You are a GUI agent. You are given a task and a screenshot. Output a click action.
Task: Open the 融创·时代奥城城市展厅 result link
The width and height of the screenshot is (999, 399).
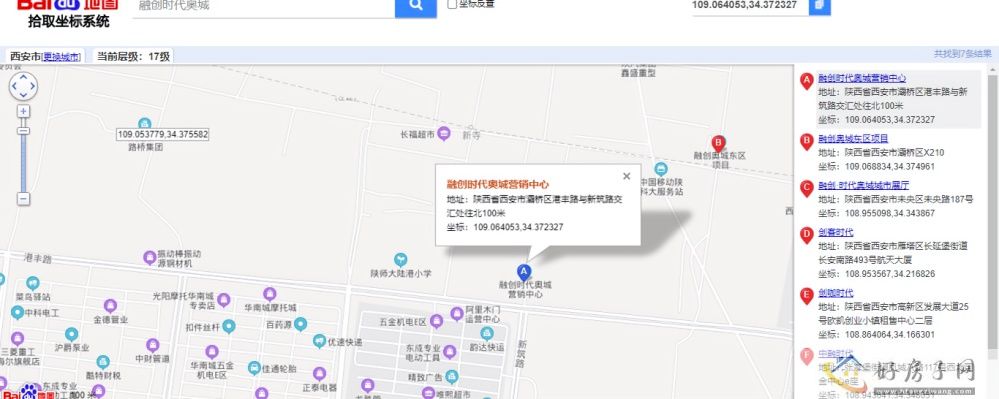[x=863, y=185]
